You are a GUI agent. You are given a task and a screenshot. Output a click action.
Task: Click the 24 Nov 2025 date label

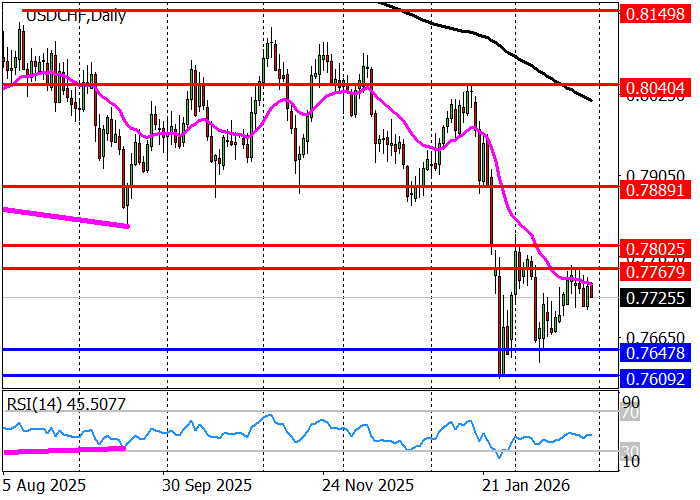pyautogui.click(x=368, y=485)
